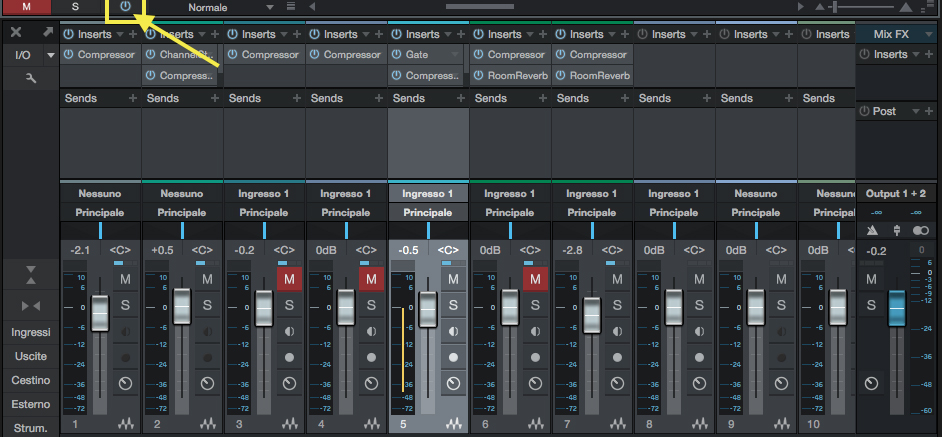942x437 pixels.
Task: Add an insert on channel 1 with plus
Action: [134, 34]
